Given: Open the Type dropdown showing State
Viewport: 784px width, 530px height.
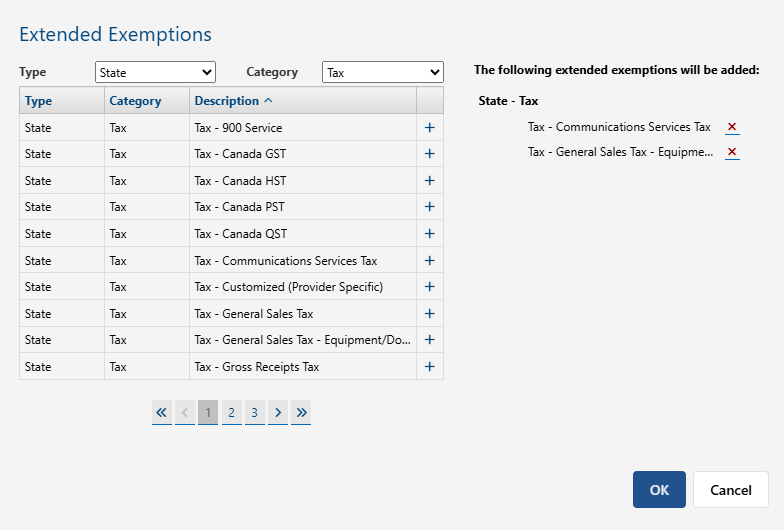Looking at the screenshot, I should 155,72.
